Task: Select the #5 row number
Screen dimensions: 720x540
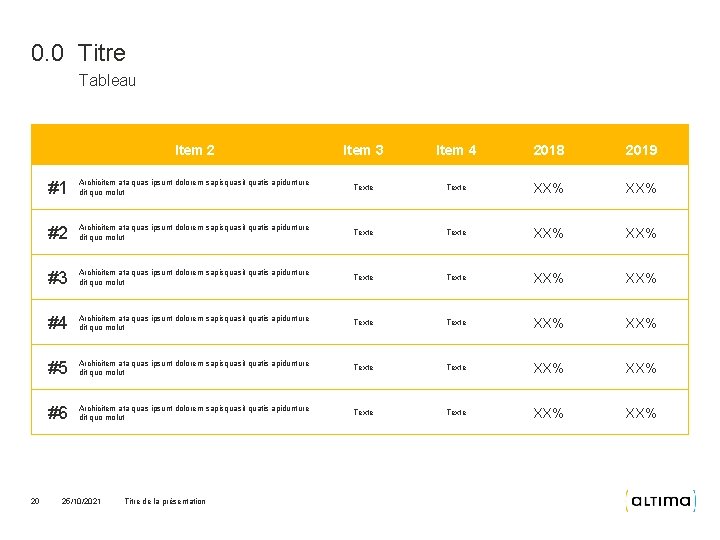Action: [57, 368]
